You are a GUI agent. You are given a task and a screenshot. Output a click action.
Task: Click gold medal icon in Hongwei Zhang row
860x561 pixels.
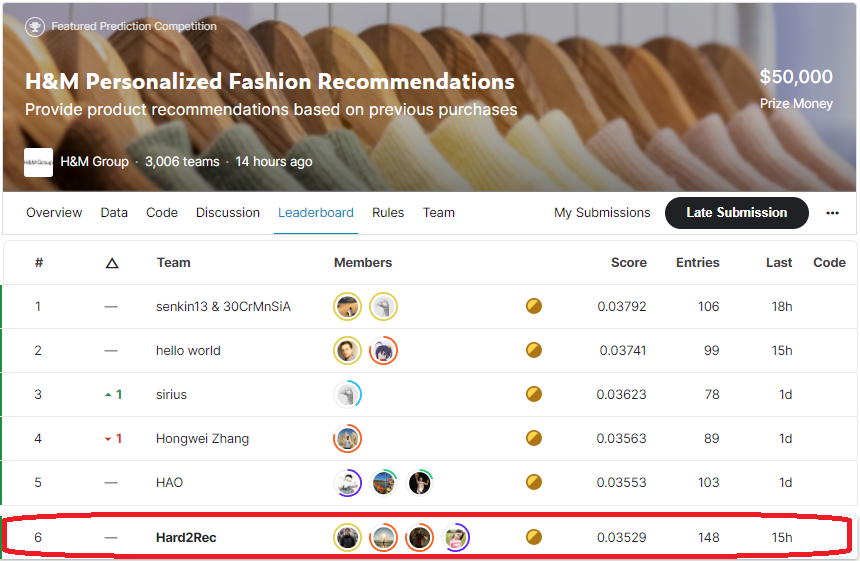[534, 438]
